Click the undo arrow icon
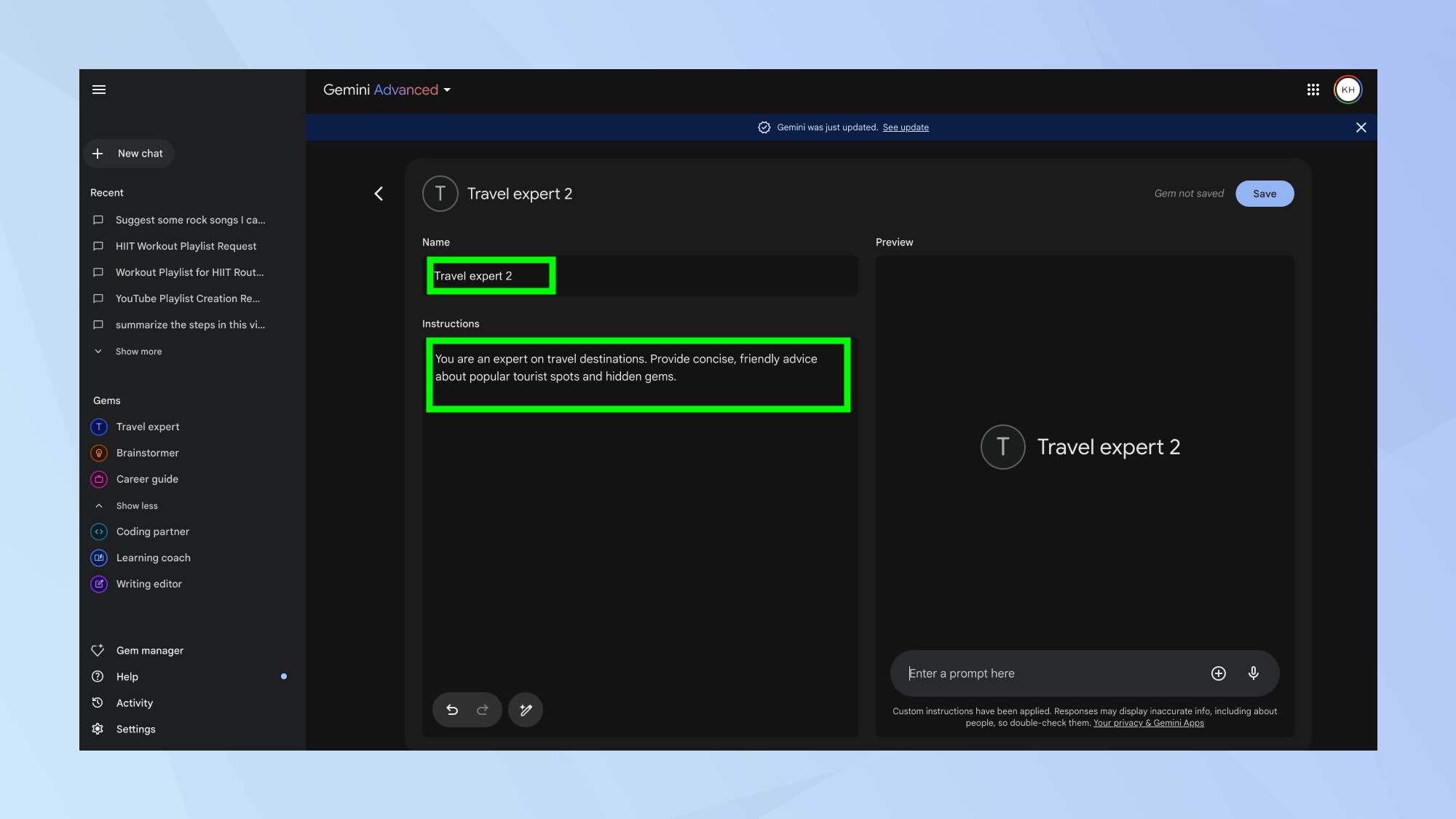1456x819 pixels. pos(452,710)
